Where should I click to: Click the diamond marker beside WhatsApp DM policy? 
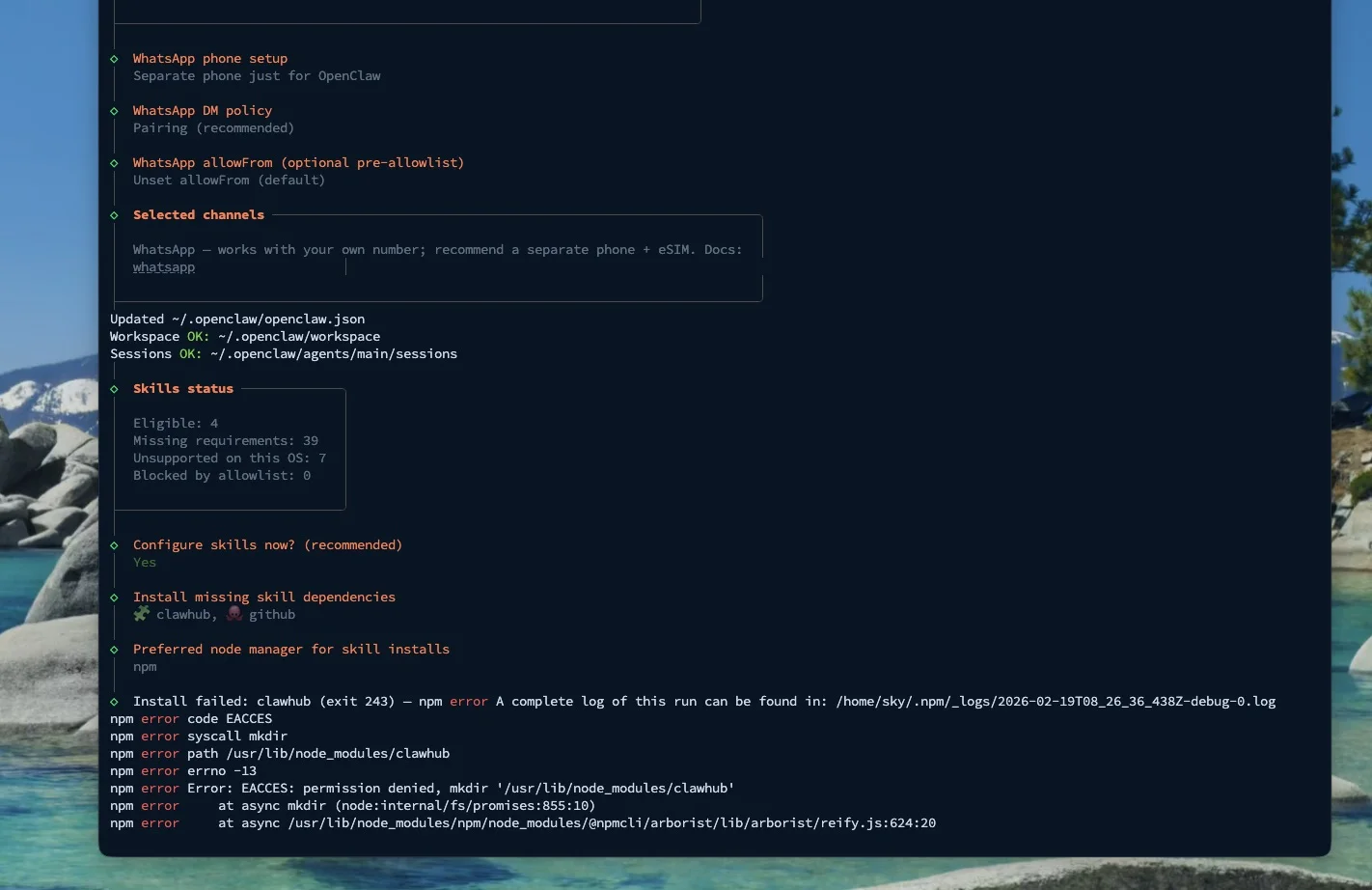[114, 111]
